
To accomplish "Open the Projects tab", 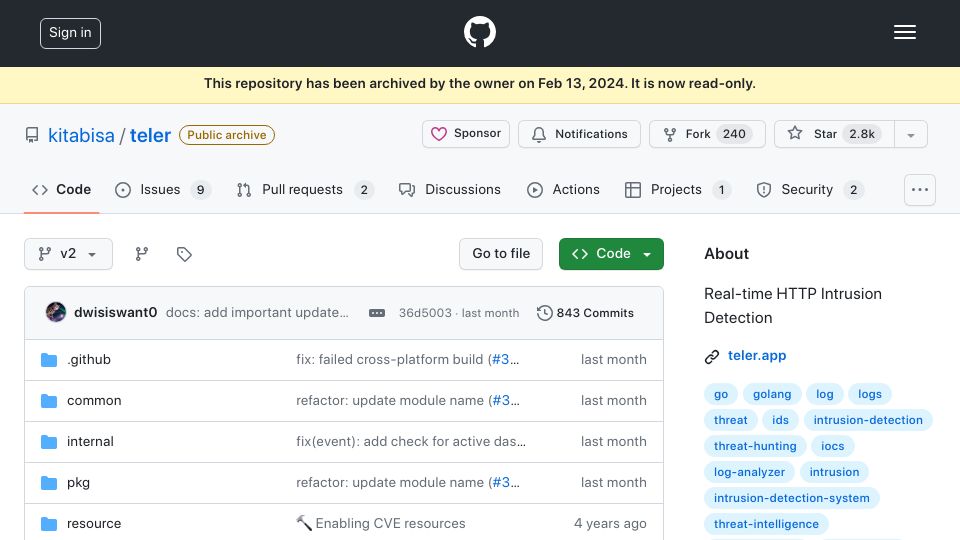I will click(677, 190).
